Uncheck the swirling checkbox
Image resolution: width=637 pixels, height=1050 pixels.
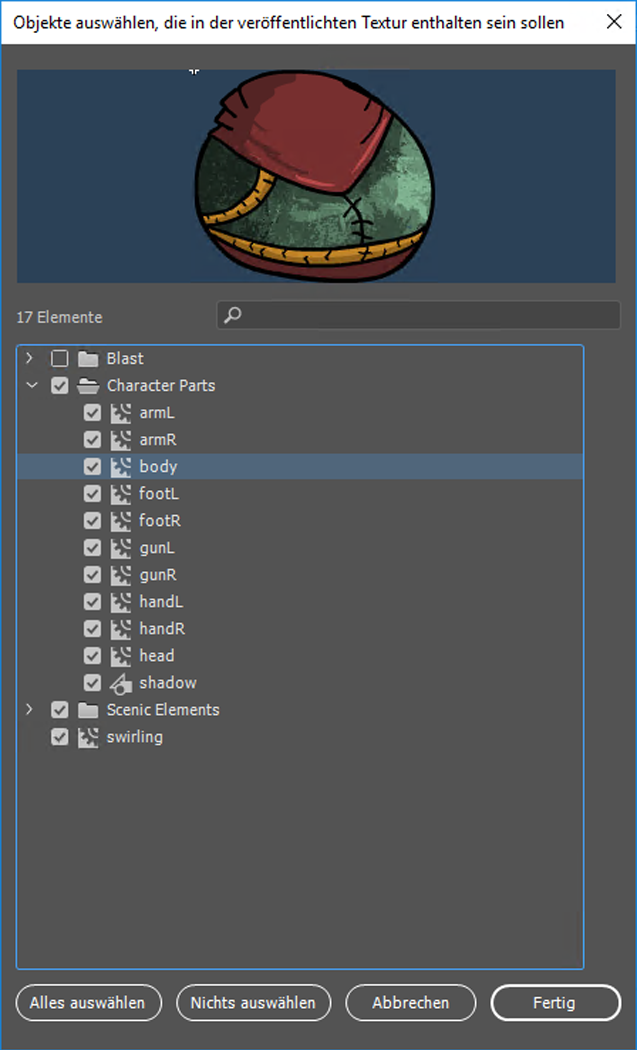coord(60,737)
